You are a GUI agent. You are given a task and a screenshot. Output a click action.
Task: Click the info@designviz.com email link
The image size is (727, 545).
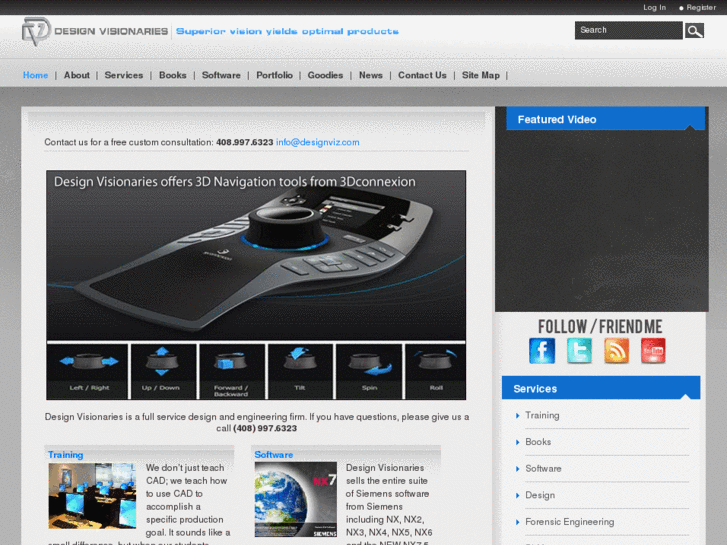[318, 142]
